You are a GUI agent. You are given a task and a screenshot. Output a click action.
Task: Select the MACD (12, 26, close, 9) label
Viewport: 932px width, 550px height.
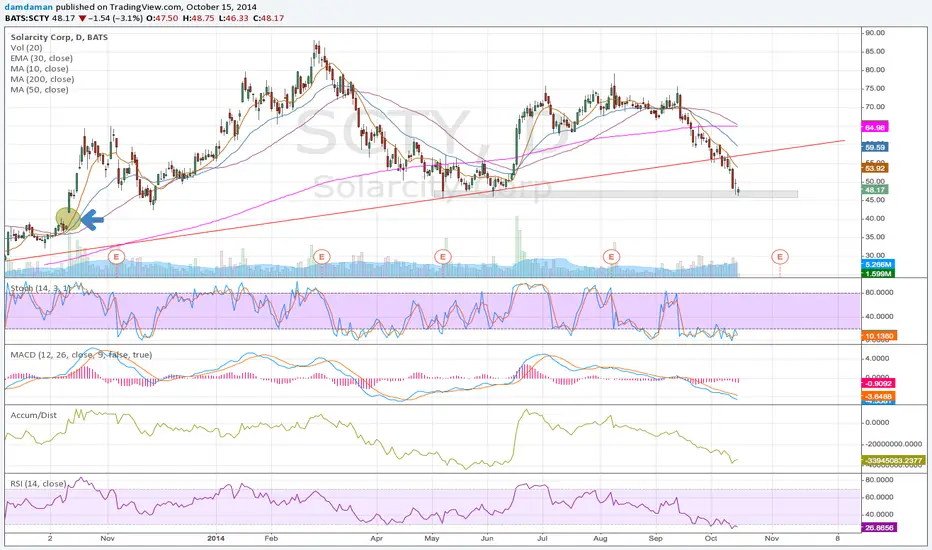point(81,355)
